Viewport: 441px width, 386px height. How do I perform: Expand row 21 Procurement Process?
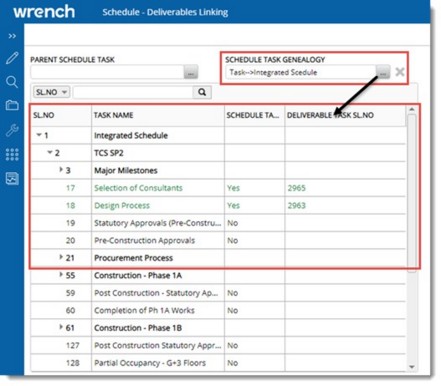pyautogui.click(x=61, y=257)
